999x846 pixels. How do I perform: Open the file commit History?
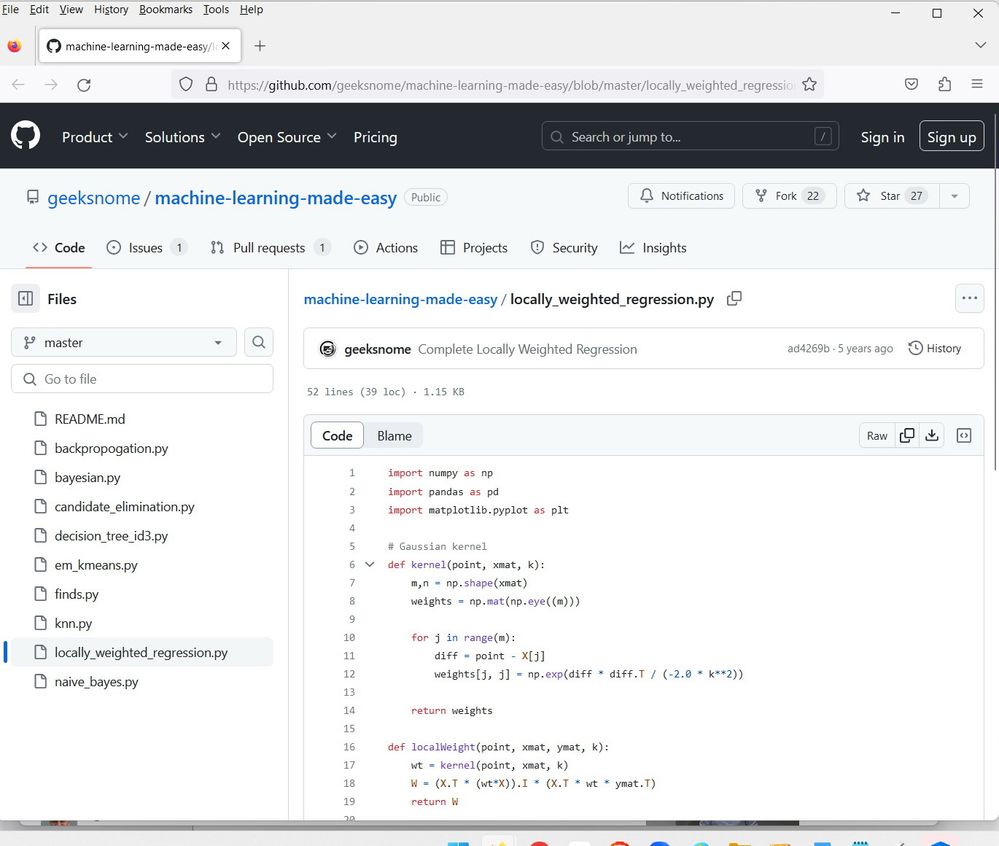click(x=934, y=348)
